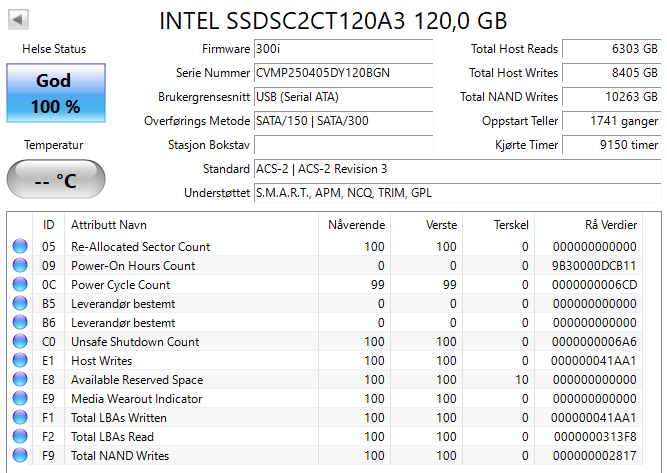Click raw value 000000002817
The width and height of the screenshot is (667, 473).
click(x=594, y=456)
